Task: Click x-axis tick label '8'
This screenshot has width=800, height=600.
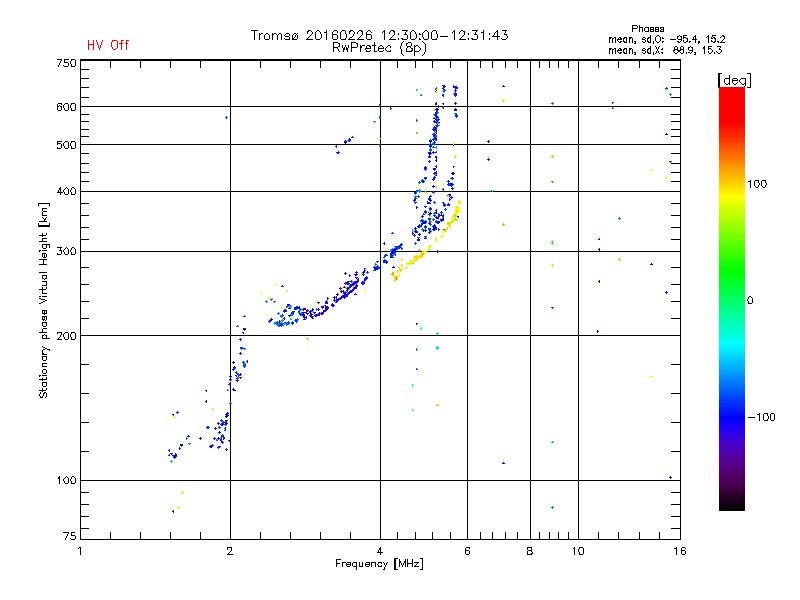Action: click(530, 551)
